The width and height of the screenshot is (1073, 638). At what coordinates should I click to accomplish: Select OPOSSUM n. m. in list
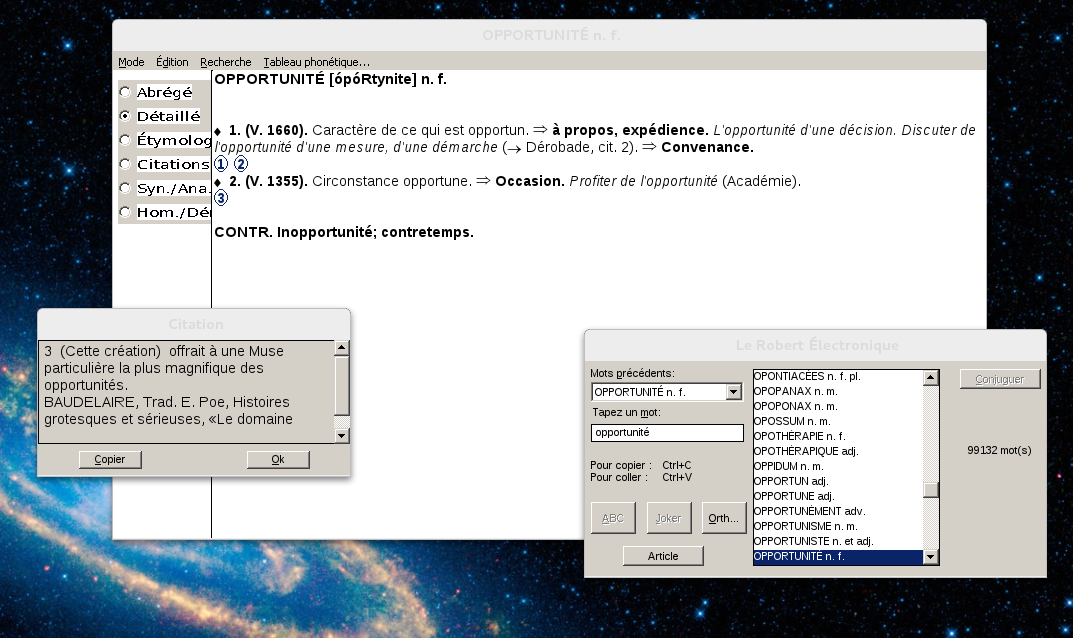838,422
